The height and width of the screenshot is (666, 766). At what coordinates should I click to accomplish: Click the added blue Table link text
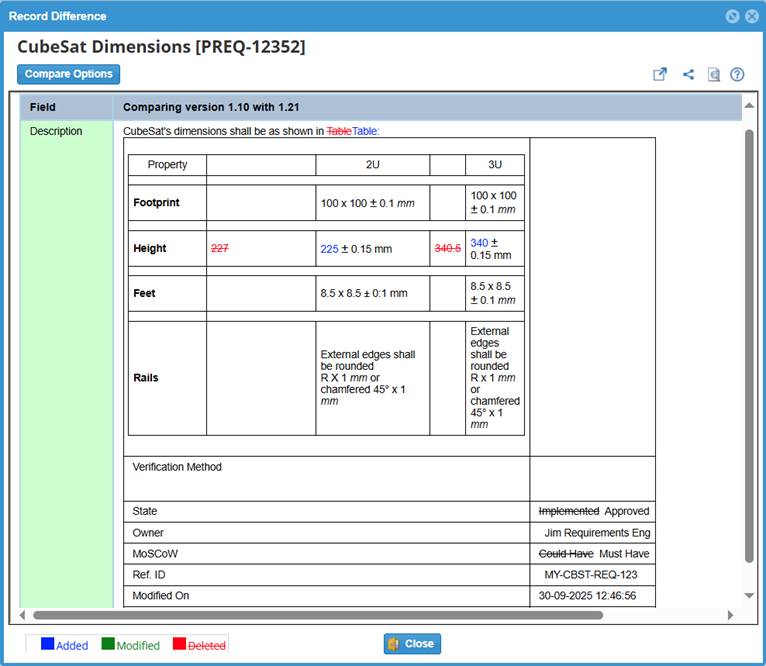coord(365,130)
